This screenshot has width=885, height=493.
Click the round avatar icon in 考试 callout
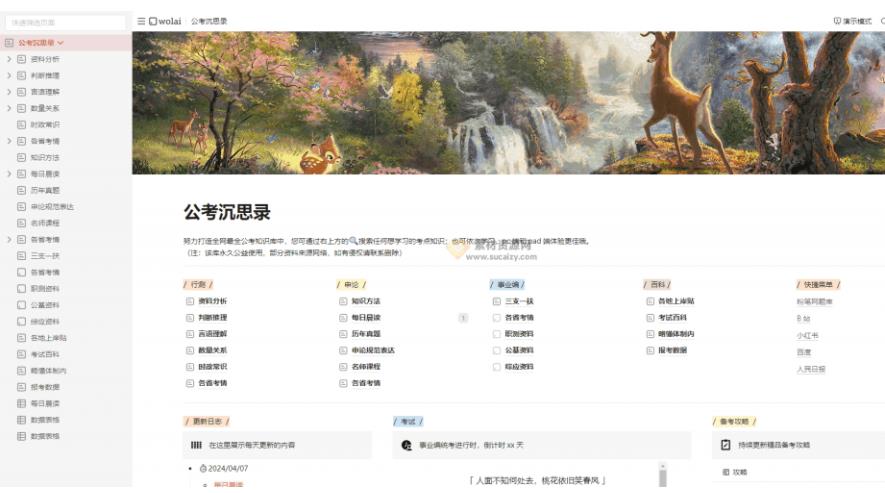(406, 446)
